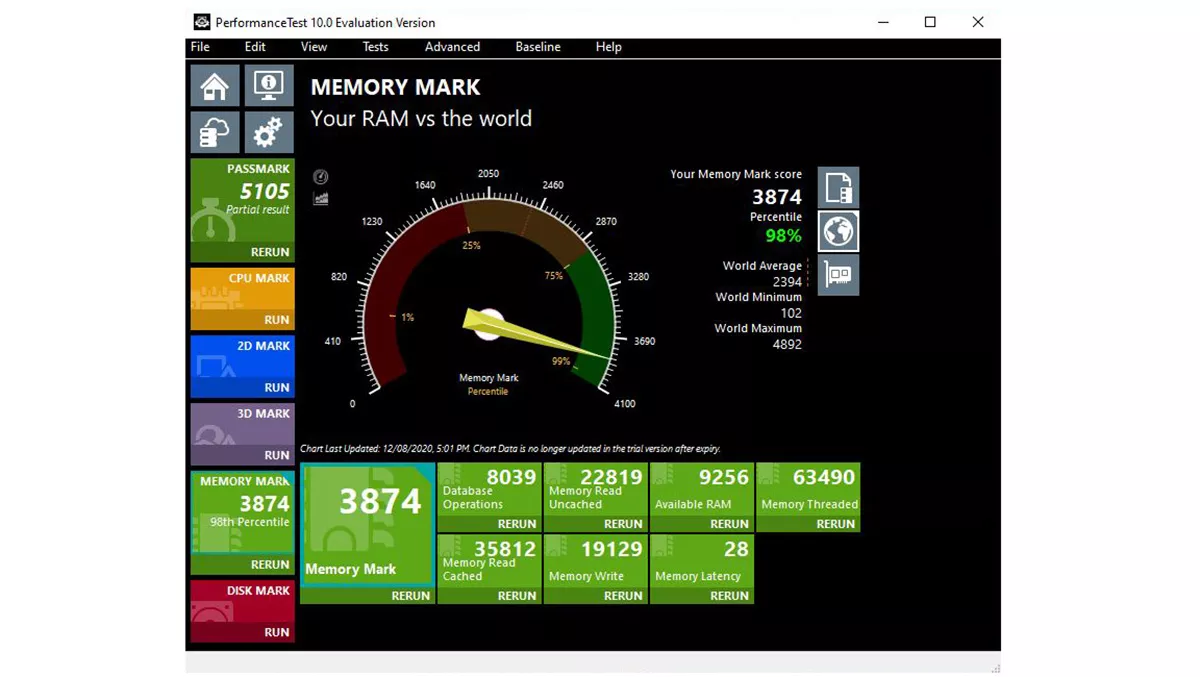Open the Help menu
Image resolution: width=1200 pixels, height=677 pixels.
tap(608, 47)
